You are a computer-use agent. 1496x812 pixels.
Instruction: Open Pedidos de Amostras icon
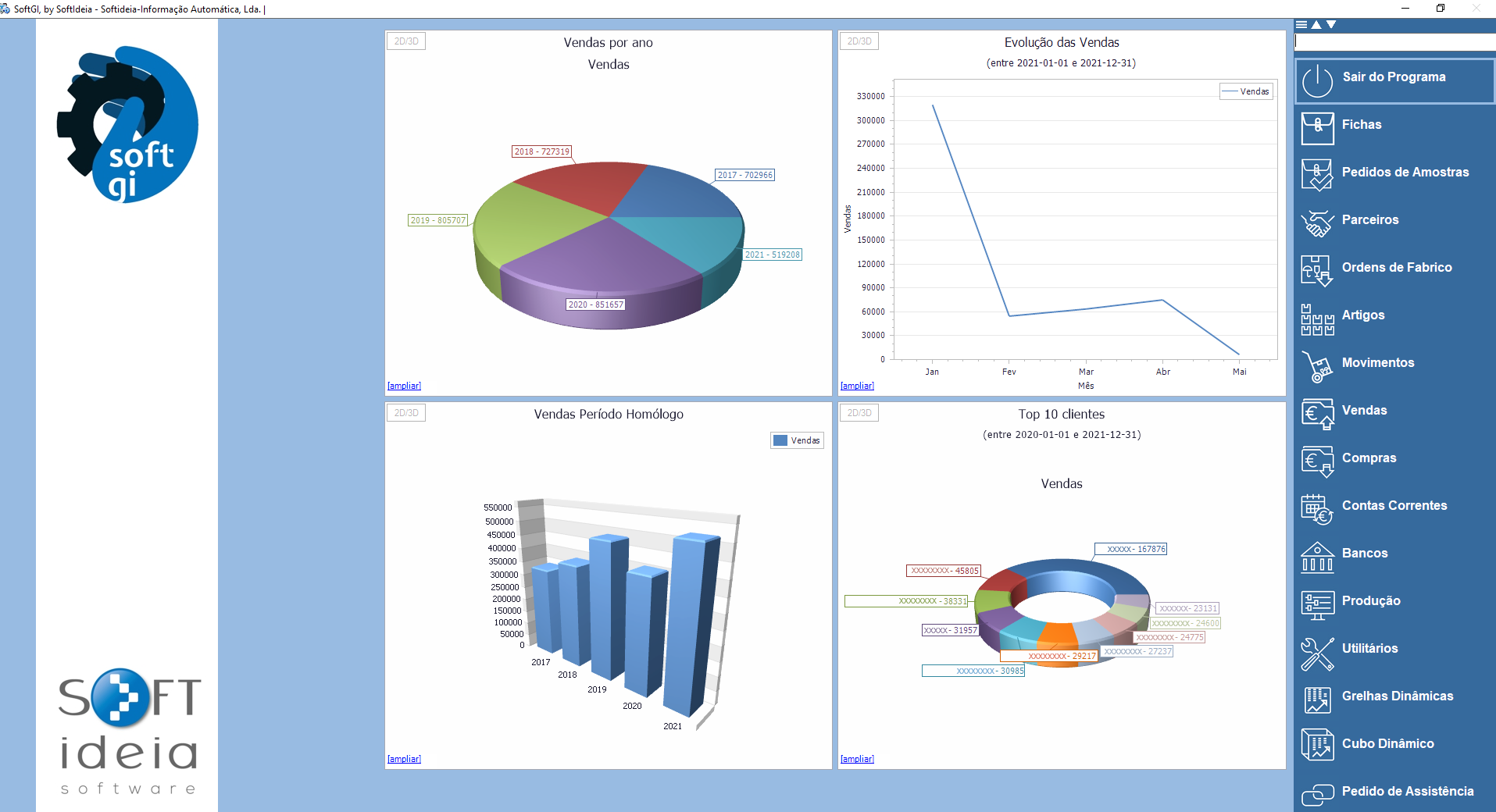click(1317, 174)
